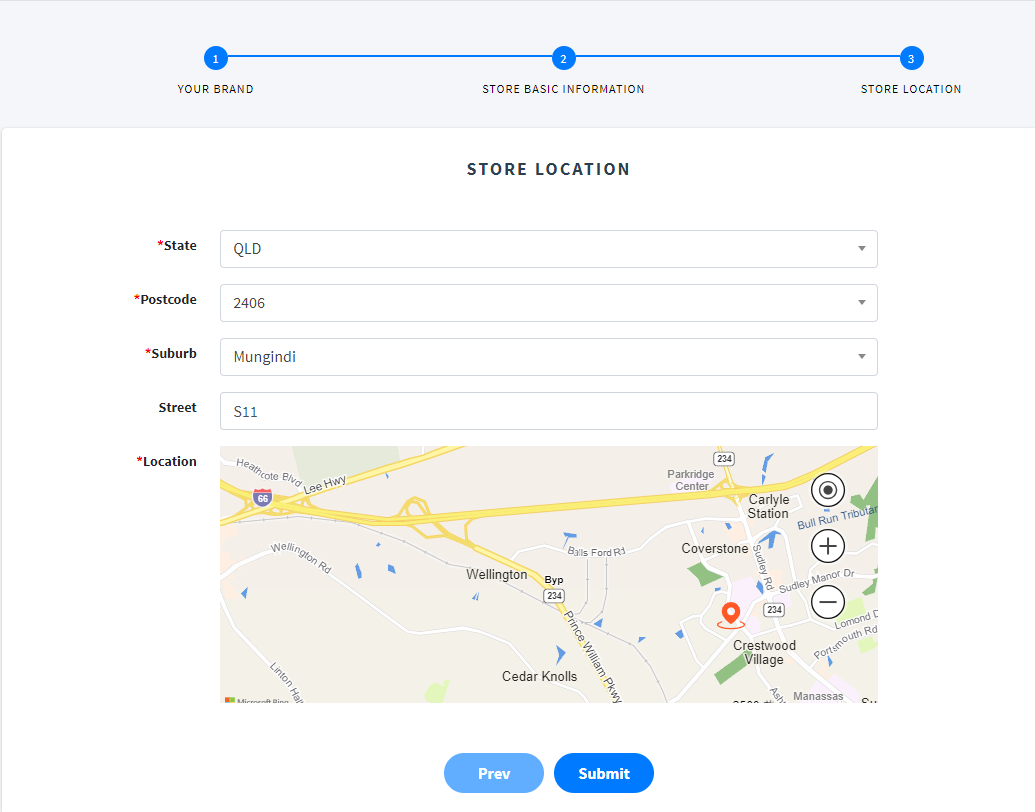Submit the store location form
The width and height of the screenshot is (1035, 812).
[603, 773]
